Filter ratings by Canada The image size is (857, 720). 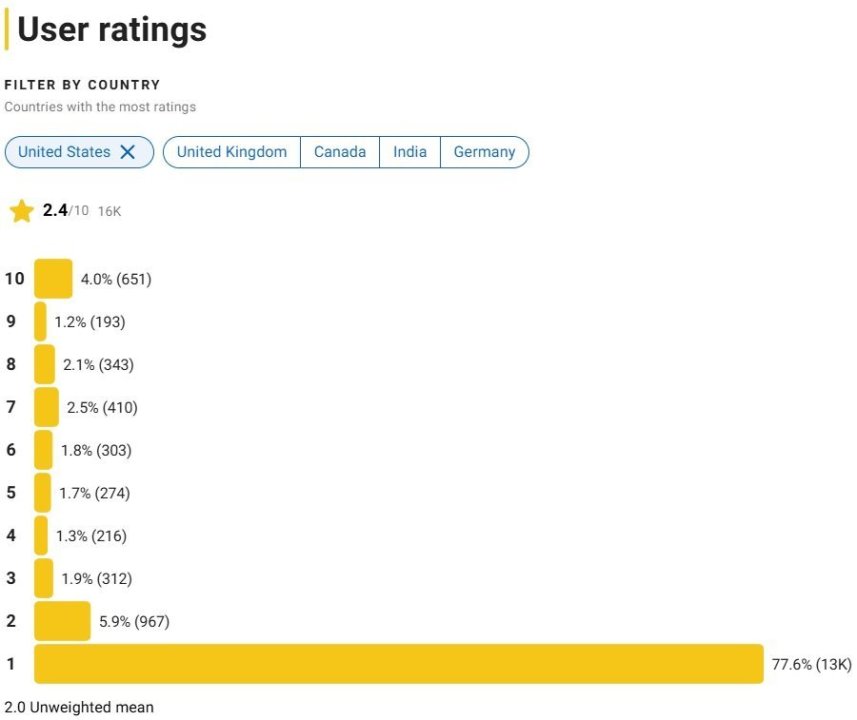[x=340, y=152]
